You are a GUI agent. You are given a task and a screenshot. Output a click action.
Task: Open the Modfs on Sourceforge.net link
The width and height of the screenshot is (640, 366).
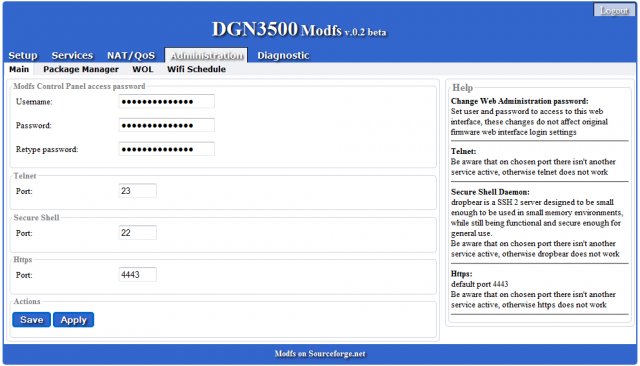pos(320,354)
